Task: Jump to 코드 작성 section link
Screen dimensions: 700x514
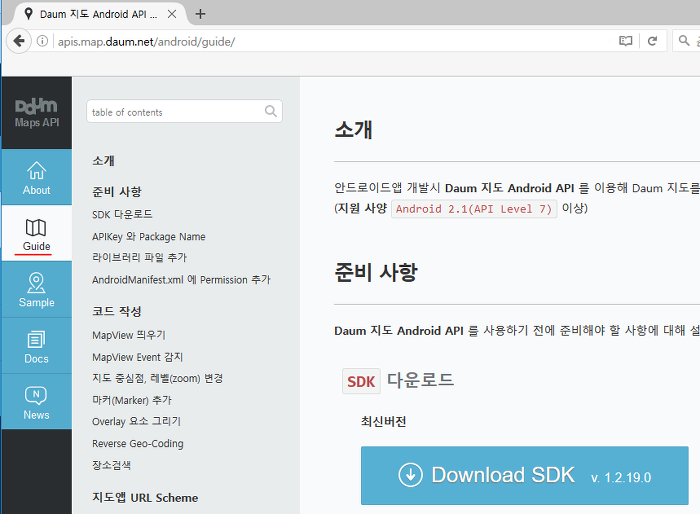Action: point(117,311)
